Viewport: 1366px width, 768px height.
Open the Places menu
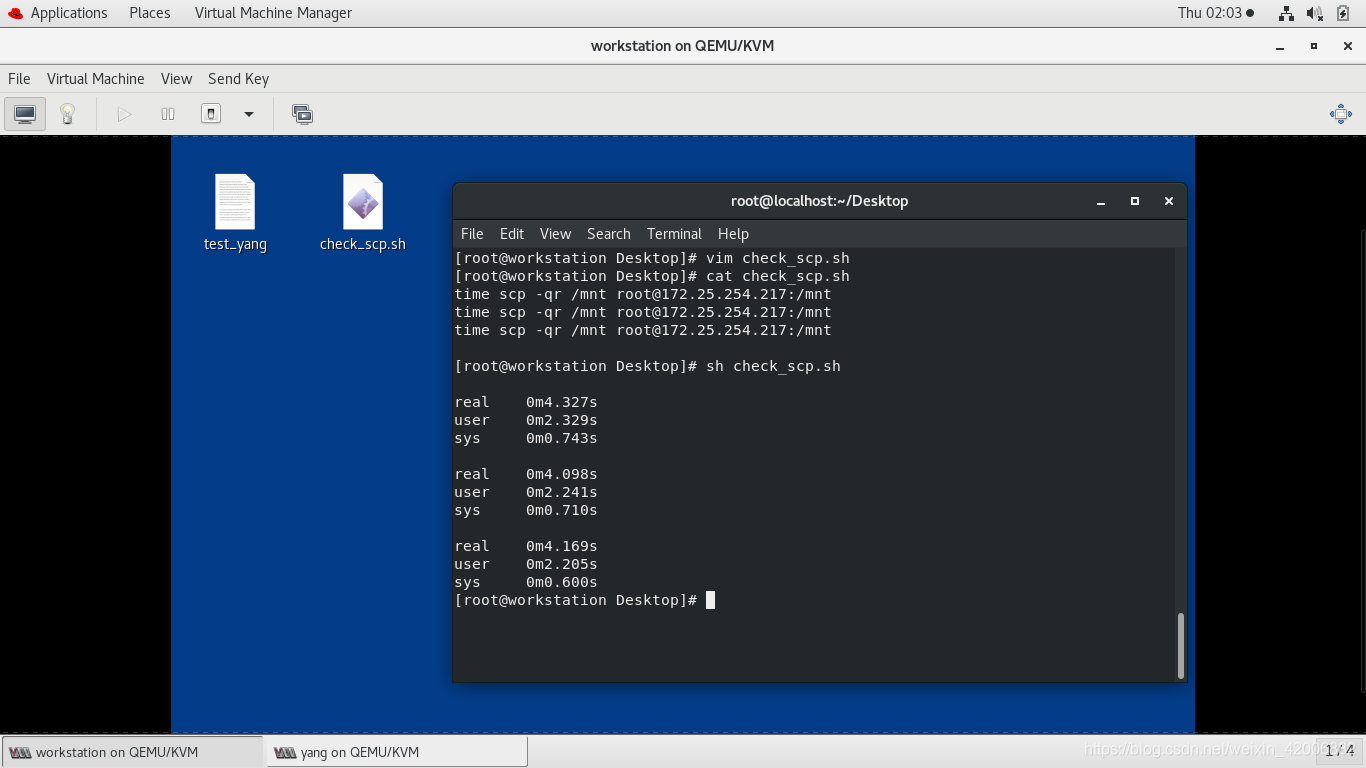(x=150, y=13)
